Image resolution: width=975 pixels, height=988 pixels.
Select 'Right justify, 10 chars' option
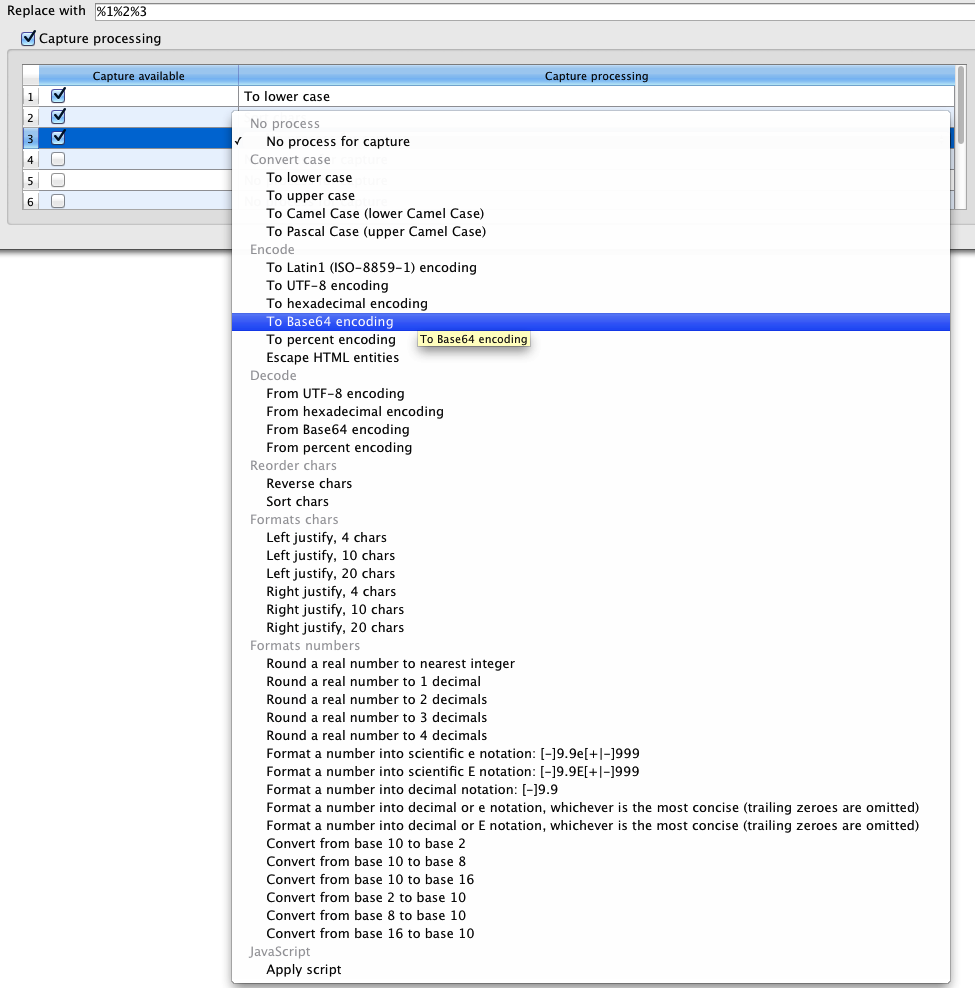335,610
